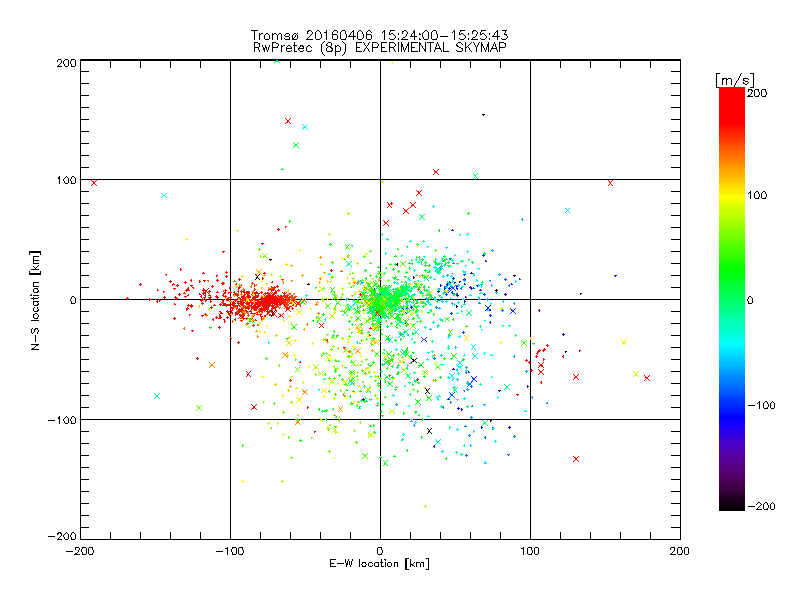800x600 pixels.
Task: Click the rainbow velocity color scale bar
Action: point(732,299)
